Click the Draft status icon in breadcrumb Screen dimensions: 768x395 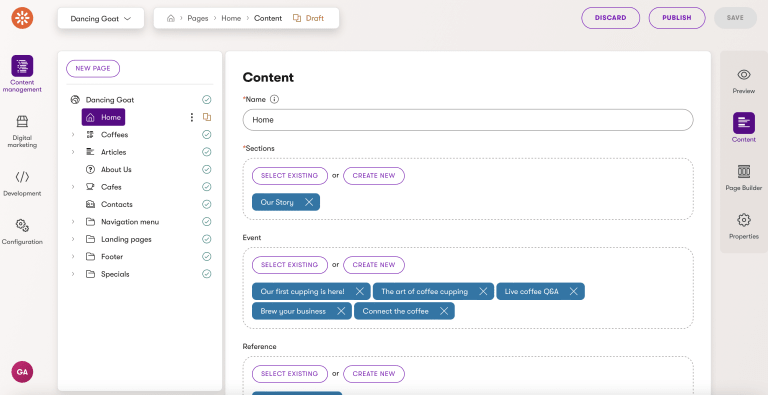(296, 18)
